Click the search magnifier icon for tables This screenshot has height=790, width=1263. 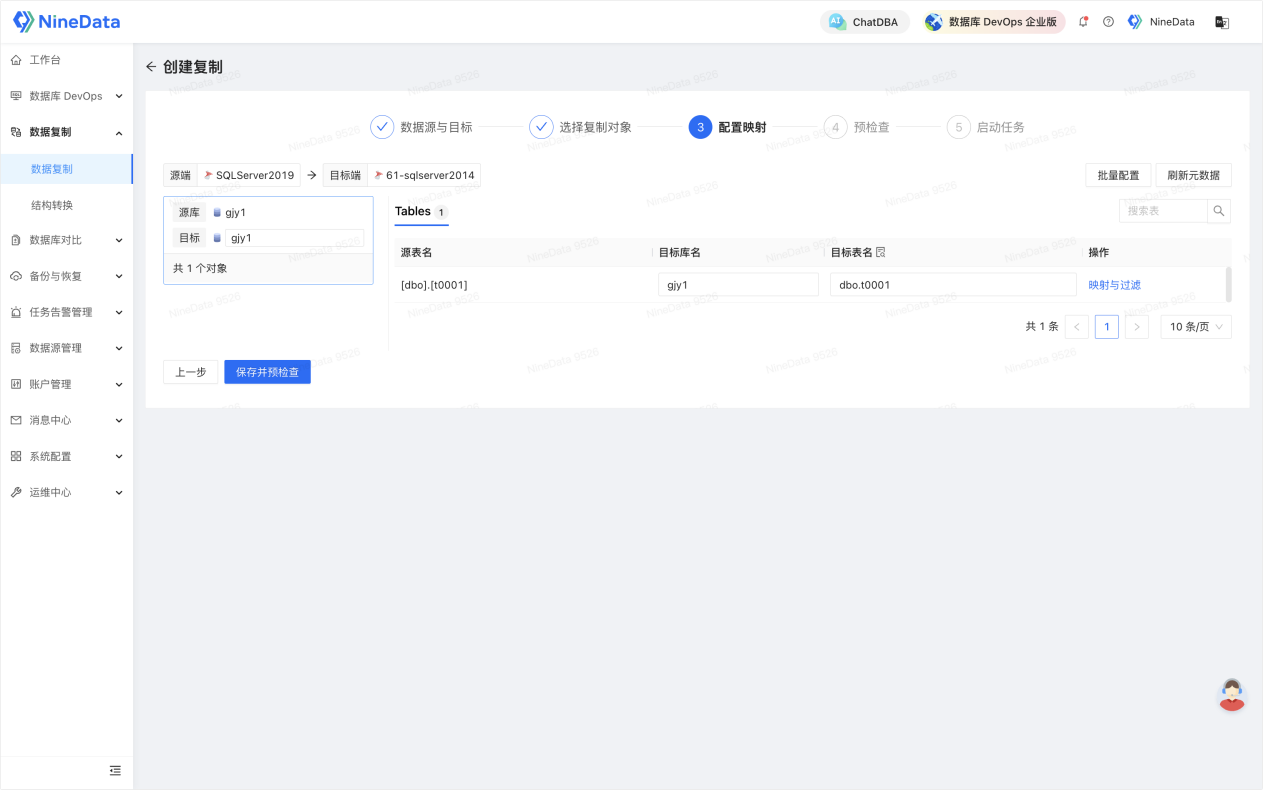(x=1218, y=211)
